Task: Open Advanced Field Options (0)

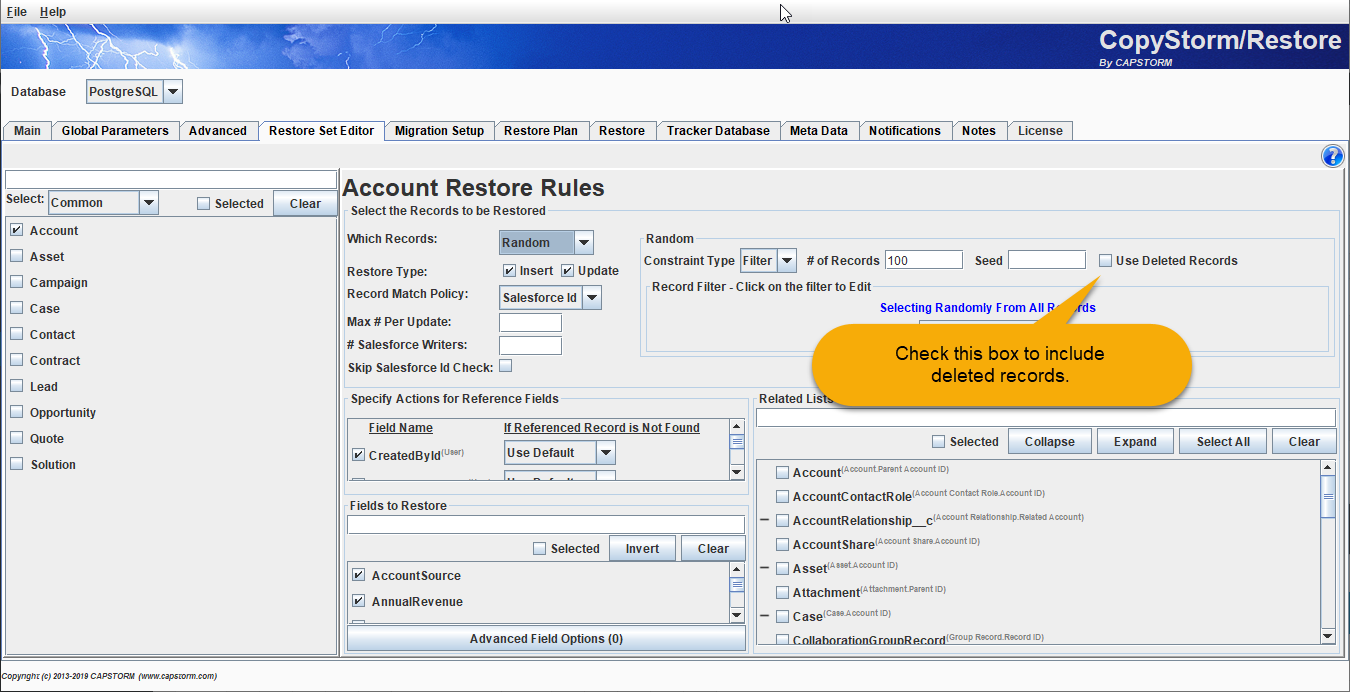Action: coord(546,638)
